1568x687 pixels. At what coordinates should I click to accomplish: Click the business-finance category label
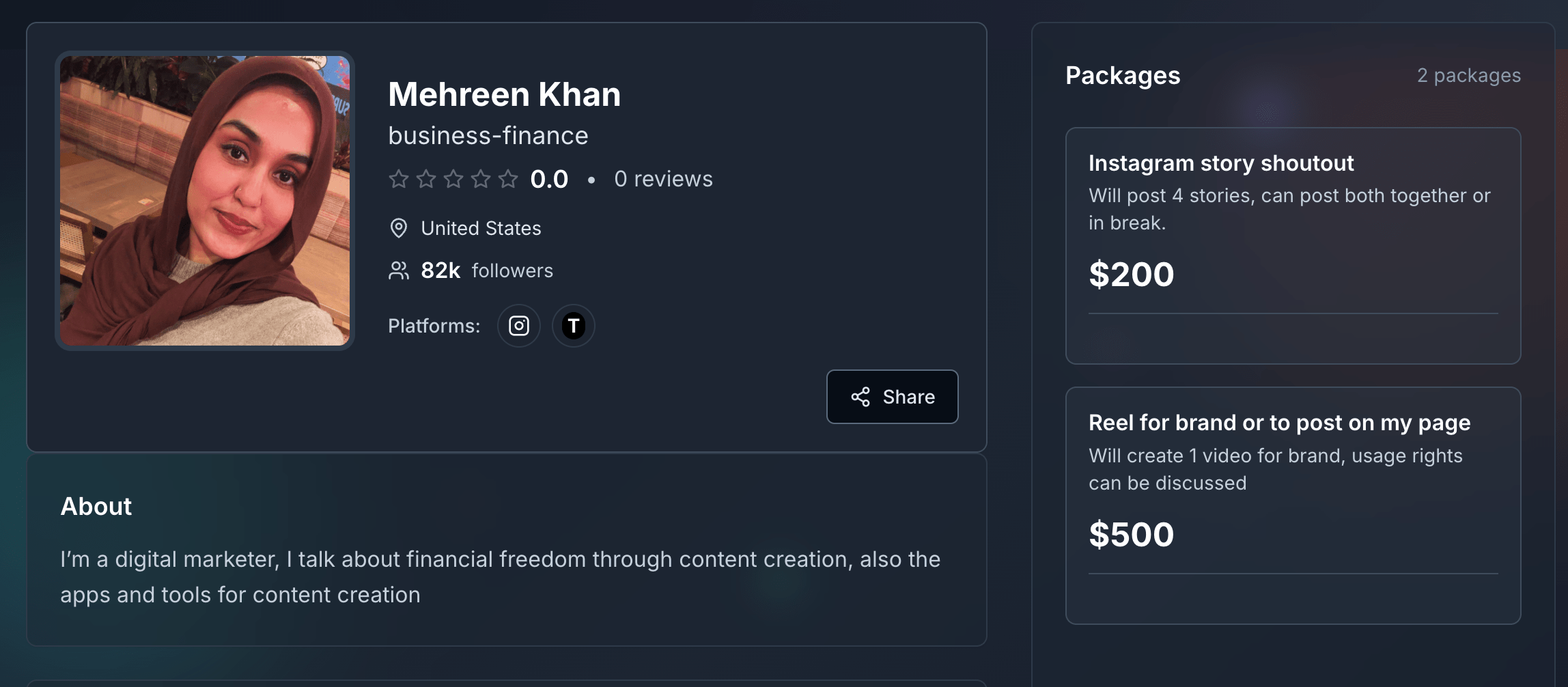[x=488, y=136]
